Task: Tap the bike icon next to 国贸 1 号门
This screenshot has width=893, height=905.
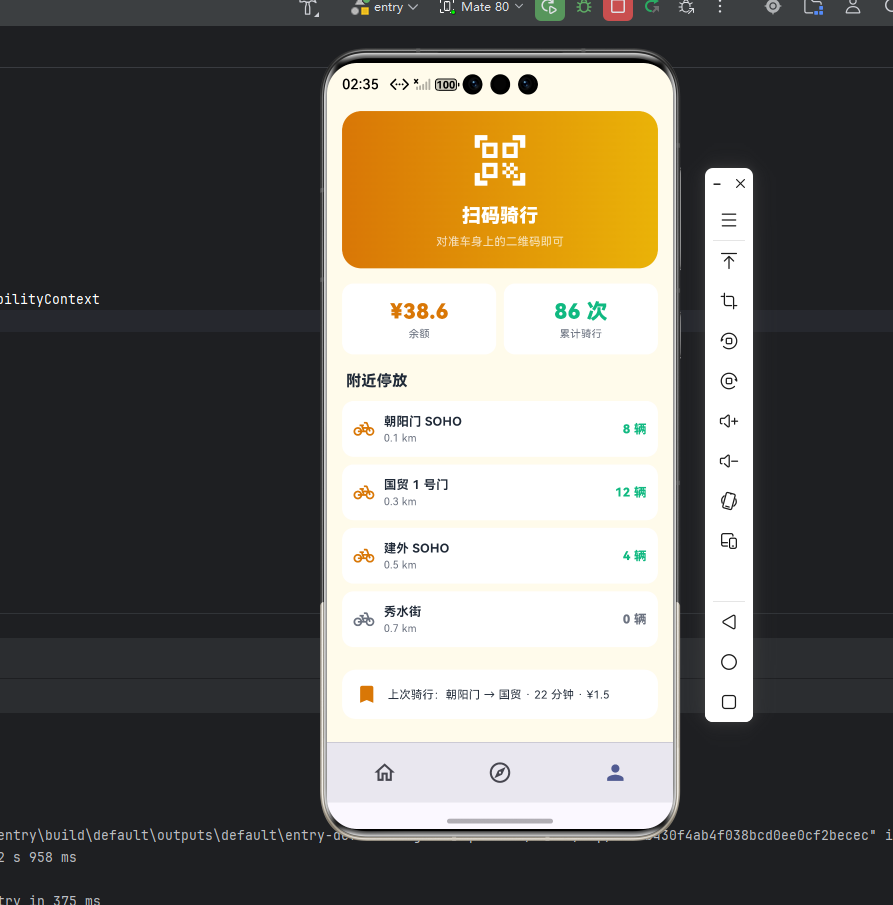Action: [364, 493]
